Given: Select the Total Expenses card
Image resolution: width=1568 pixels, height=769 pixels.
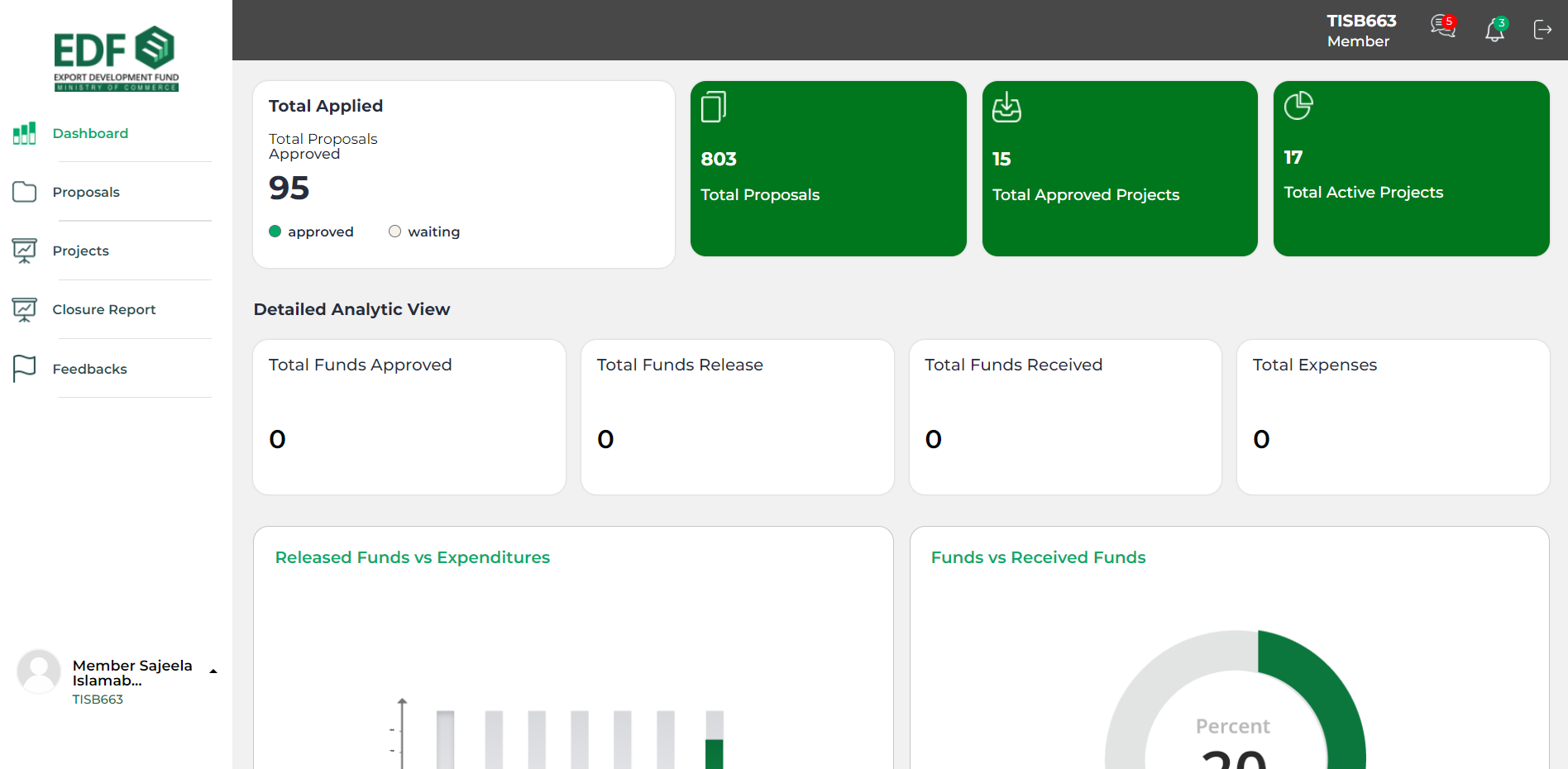Looking at the screenshot, I should (x=1393, y=418).
